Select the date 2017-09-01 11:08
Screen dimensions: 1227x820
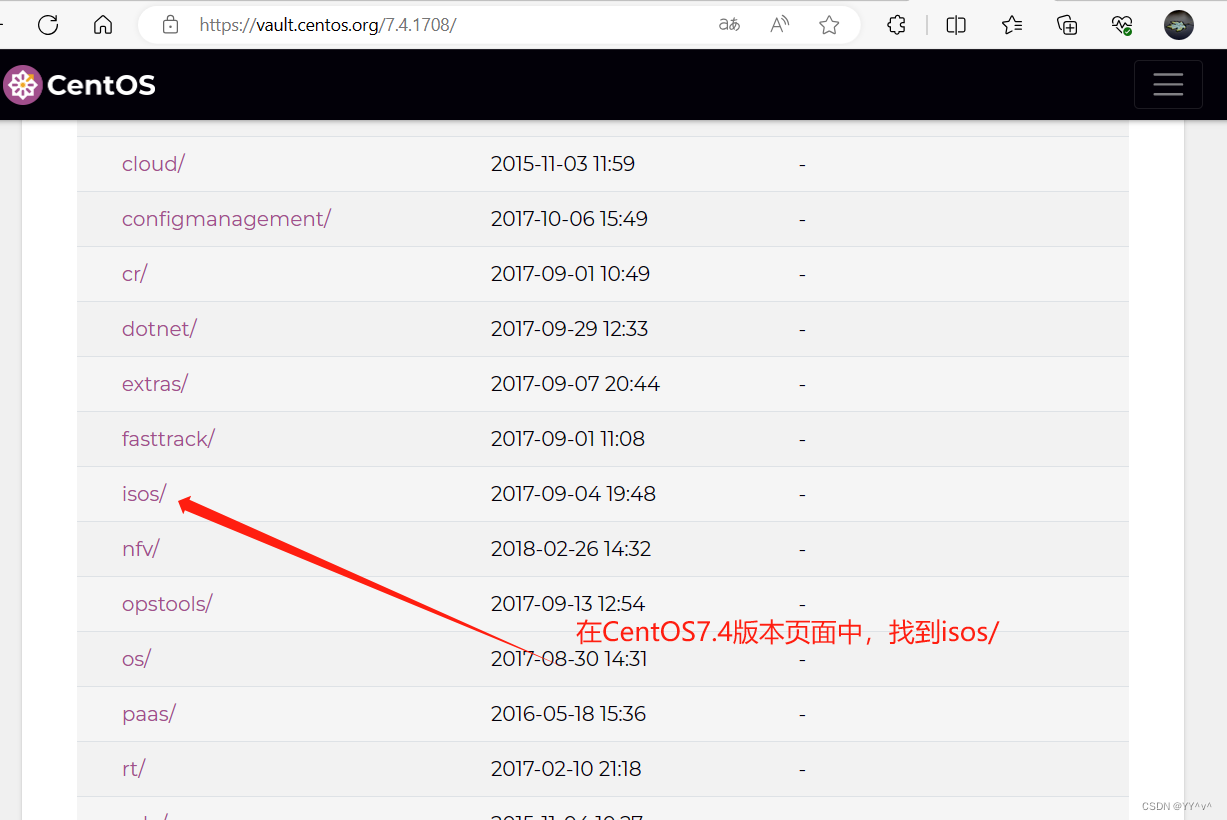click(x=568, y=439)
